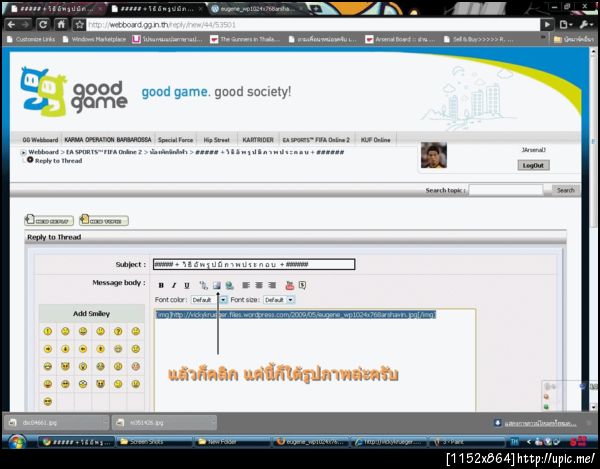Click the Search topic input field
The height and width of the screenshot is (469, 600).
coord(506,190)
